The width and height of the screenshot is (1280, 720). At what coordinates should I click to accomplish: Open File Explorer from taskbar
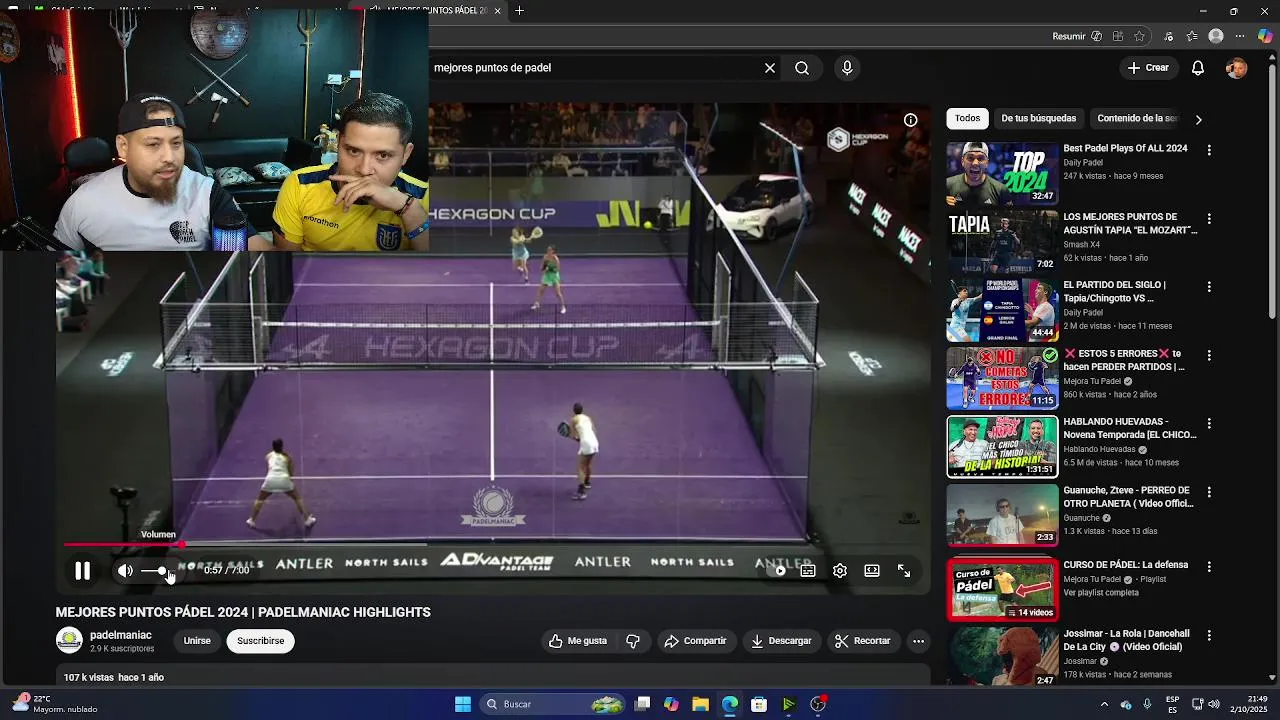click(700, 704)
